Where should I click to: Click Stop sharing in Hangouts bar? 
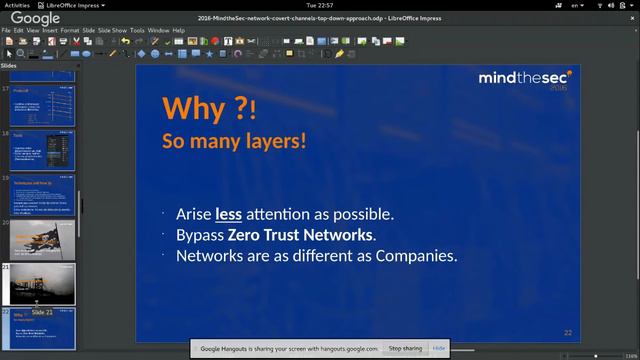click(x=405, y=348)
